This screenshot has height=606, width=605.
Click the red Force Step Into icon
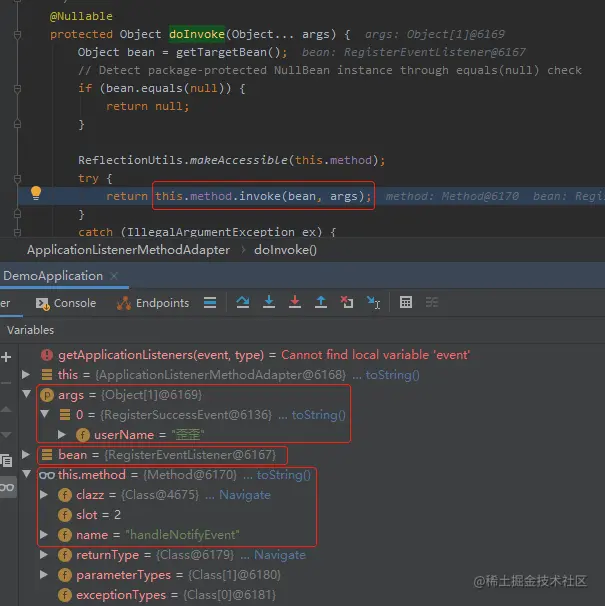[x=295, y=302]
